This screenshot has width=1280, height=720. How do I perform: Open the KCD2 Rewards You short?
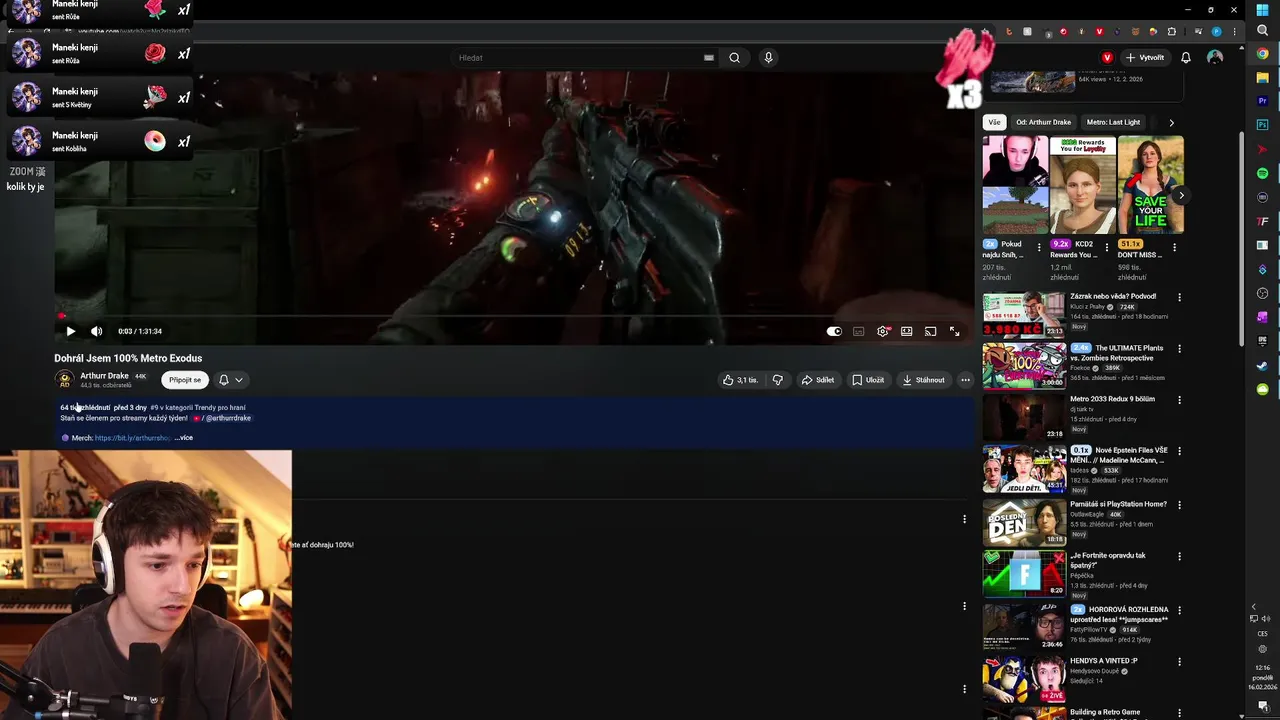point(1083,185)
